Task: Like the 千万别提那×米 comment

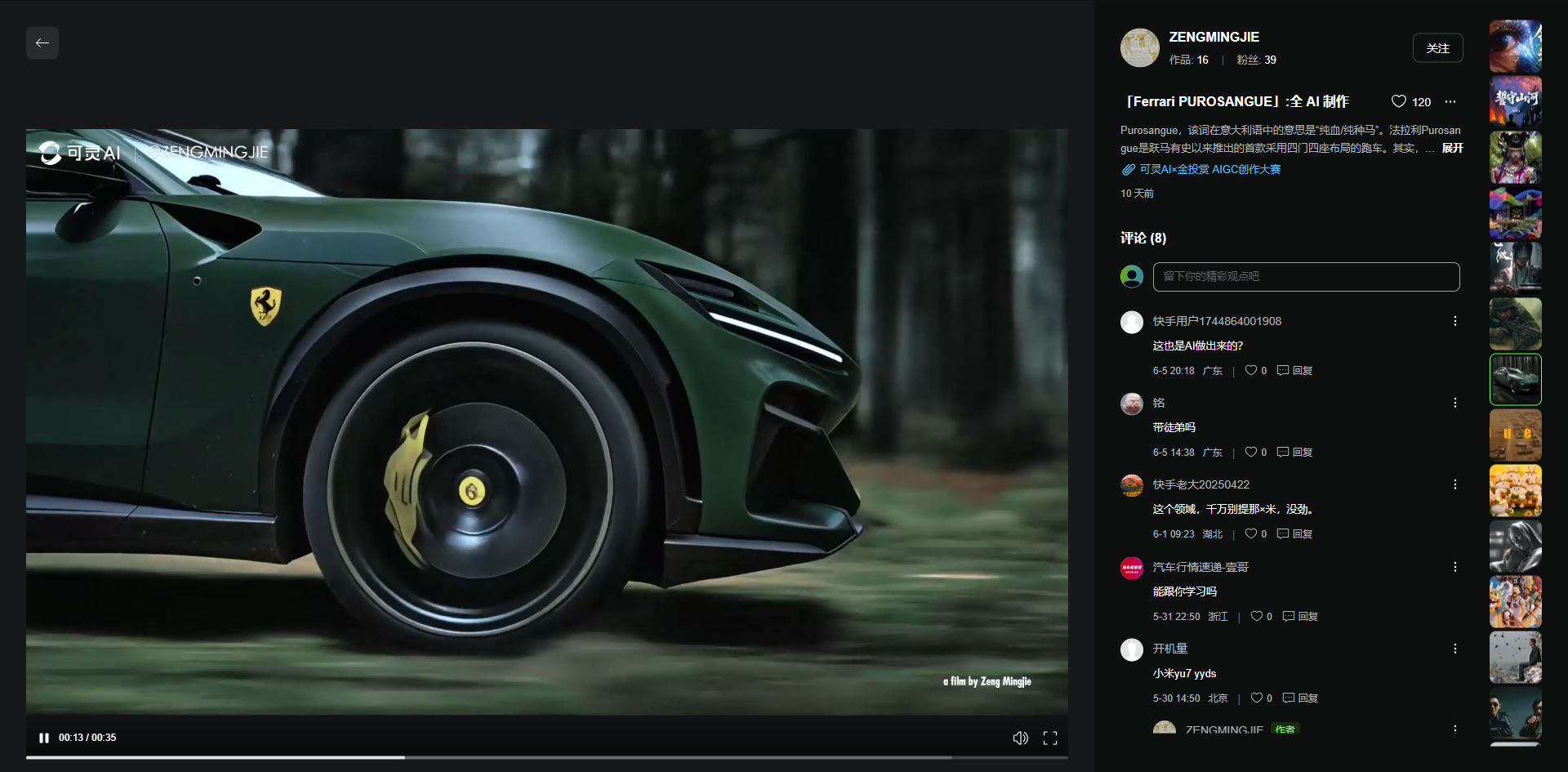Action: [1251, 533]
